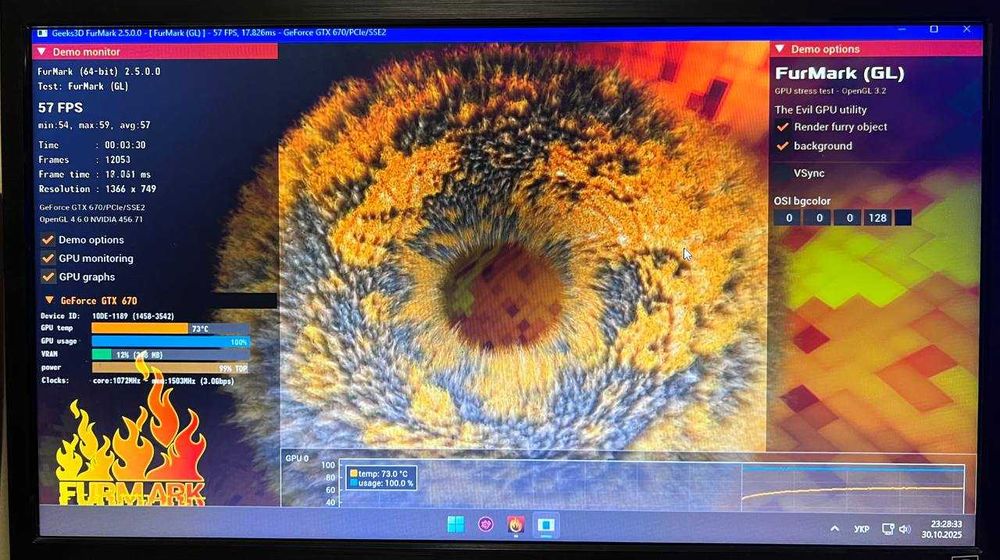Screen dimensions: 1000x560
Task: Uncheck Render furry object
Action: coord(783,127)
